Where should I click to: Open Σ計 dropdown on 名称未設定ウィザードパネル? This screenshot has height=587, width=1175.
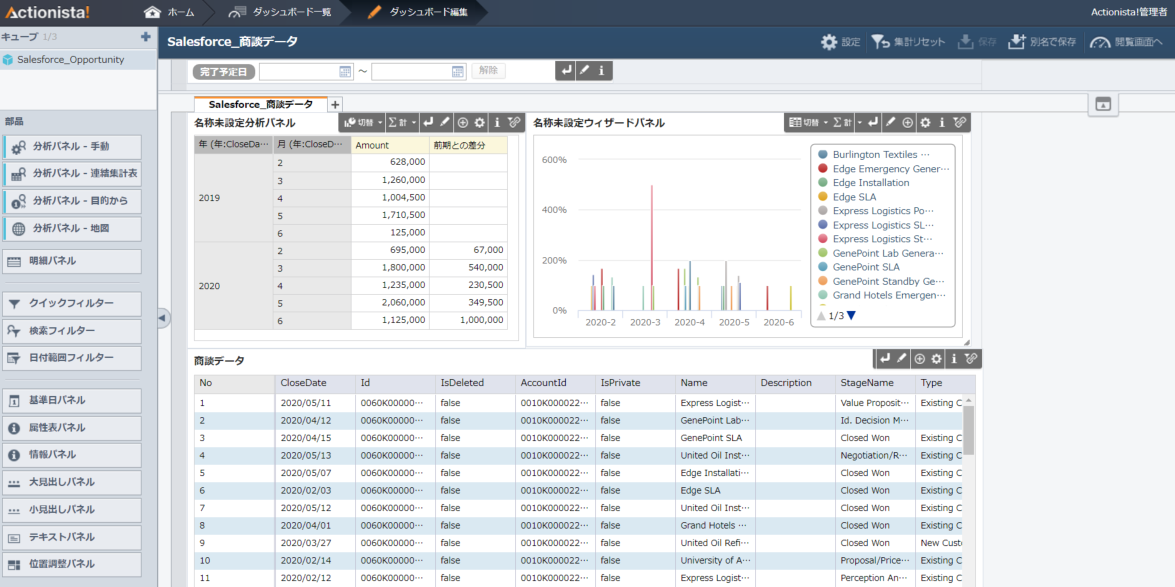coord(848,122)
